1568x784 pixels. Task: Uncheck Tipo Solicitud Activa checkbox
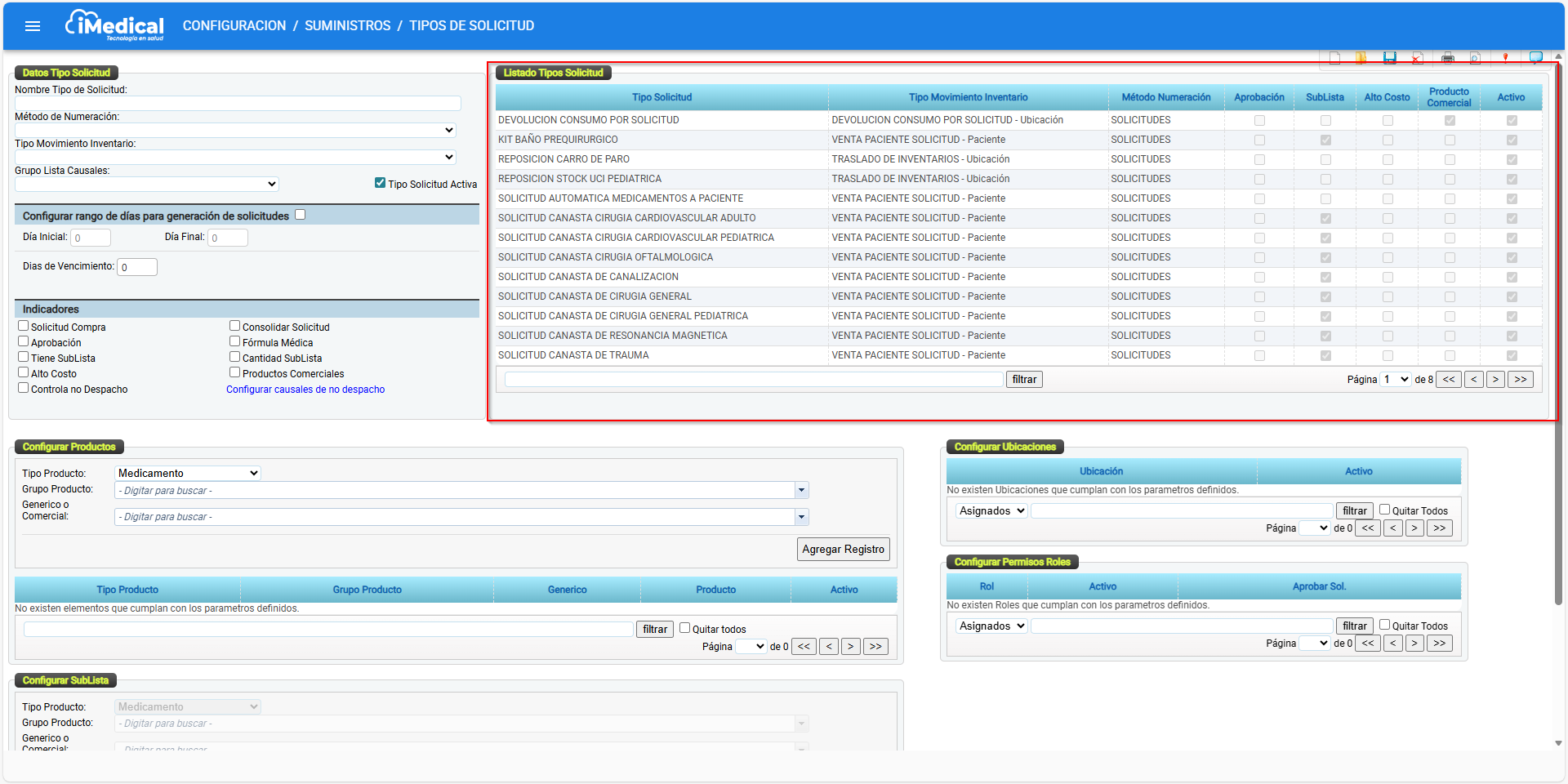[380, 183]
